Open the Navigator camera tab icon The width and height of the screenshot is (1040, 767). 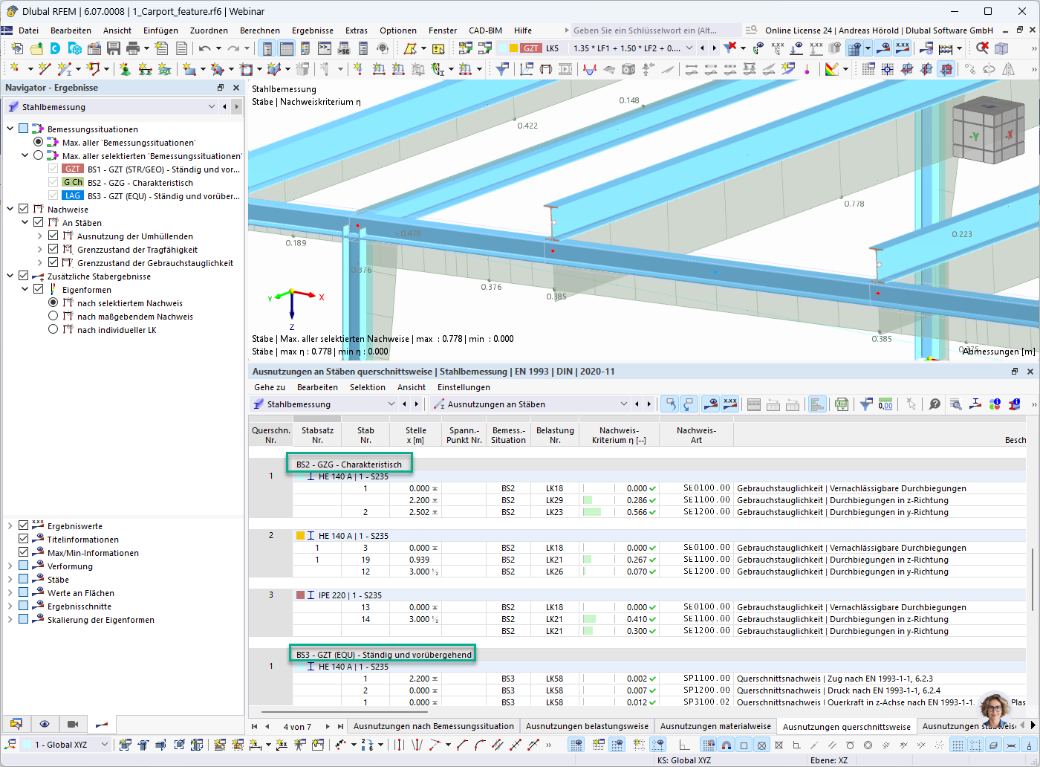coord(73,724)
